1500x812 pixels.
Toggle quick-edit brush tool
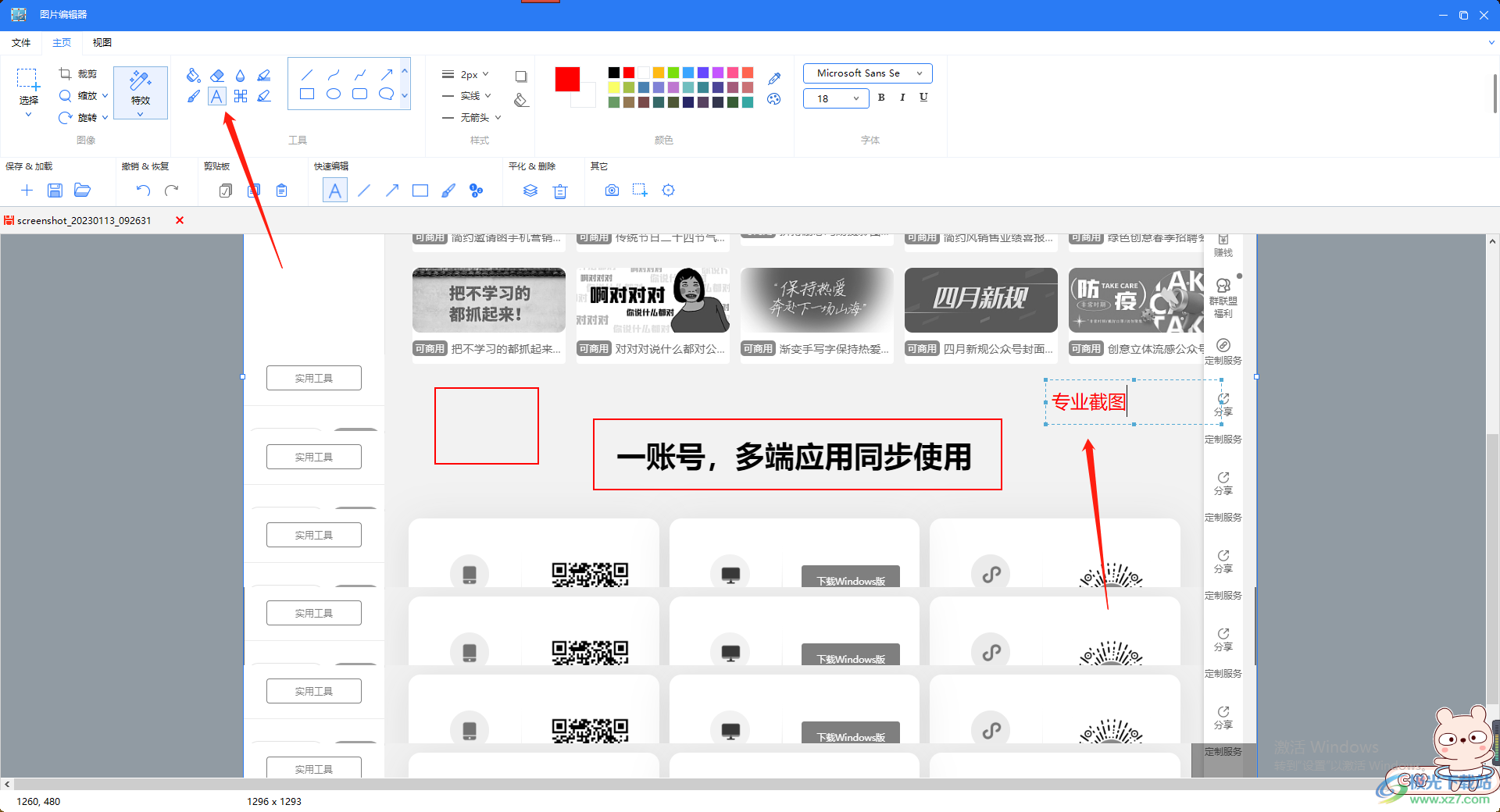pos(448,191)
